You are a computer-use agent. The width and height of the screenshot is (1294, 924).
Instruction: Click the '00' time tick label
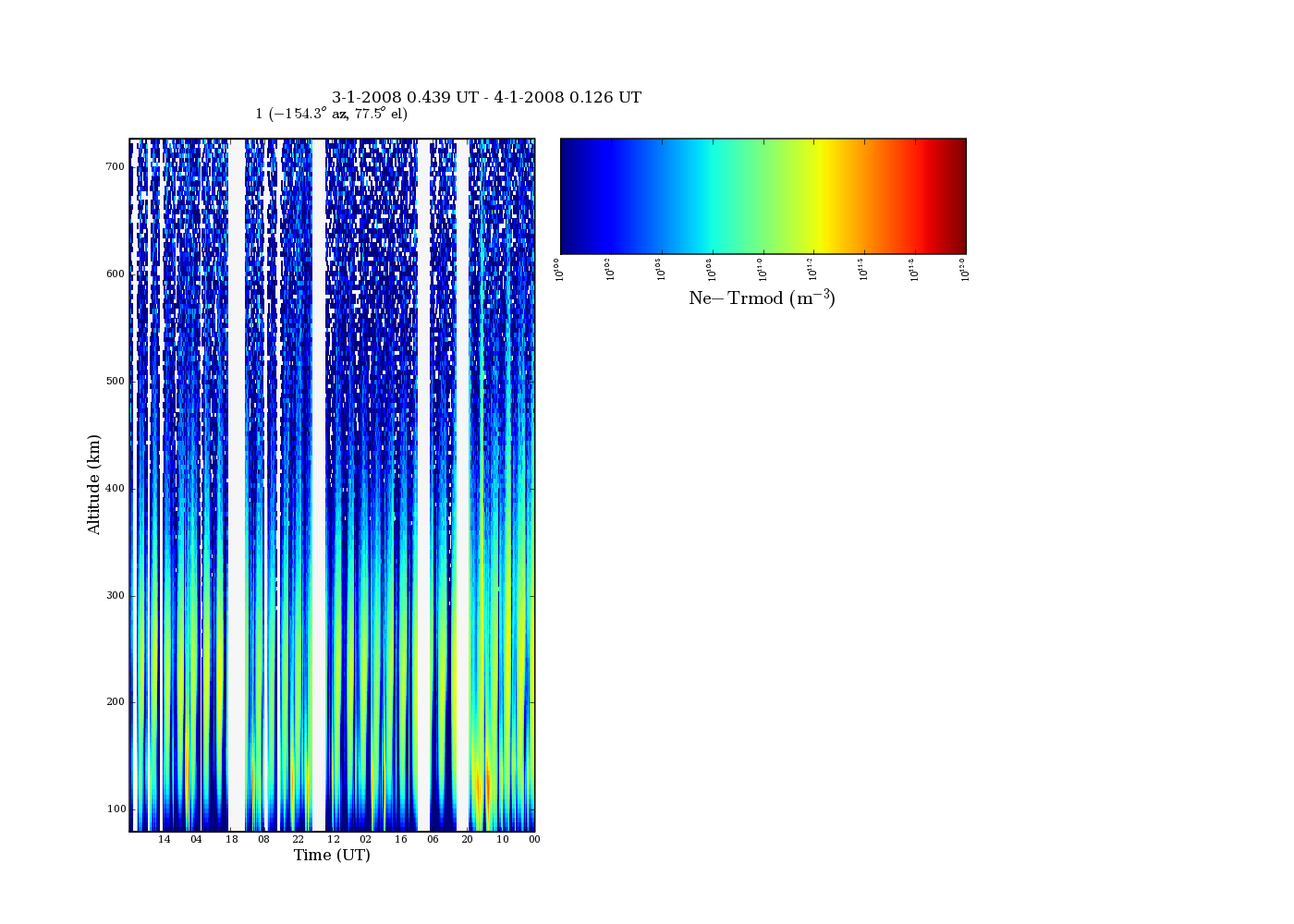point(534,839)
